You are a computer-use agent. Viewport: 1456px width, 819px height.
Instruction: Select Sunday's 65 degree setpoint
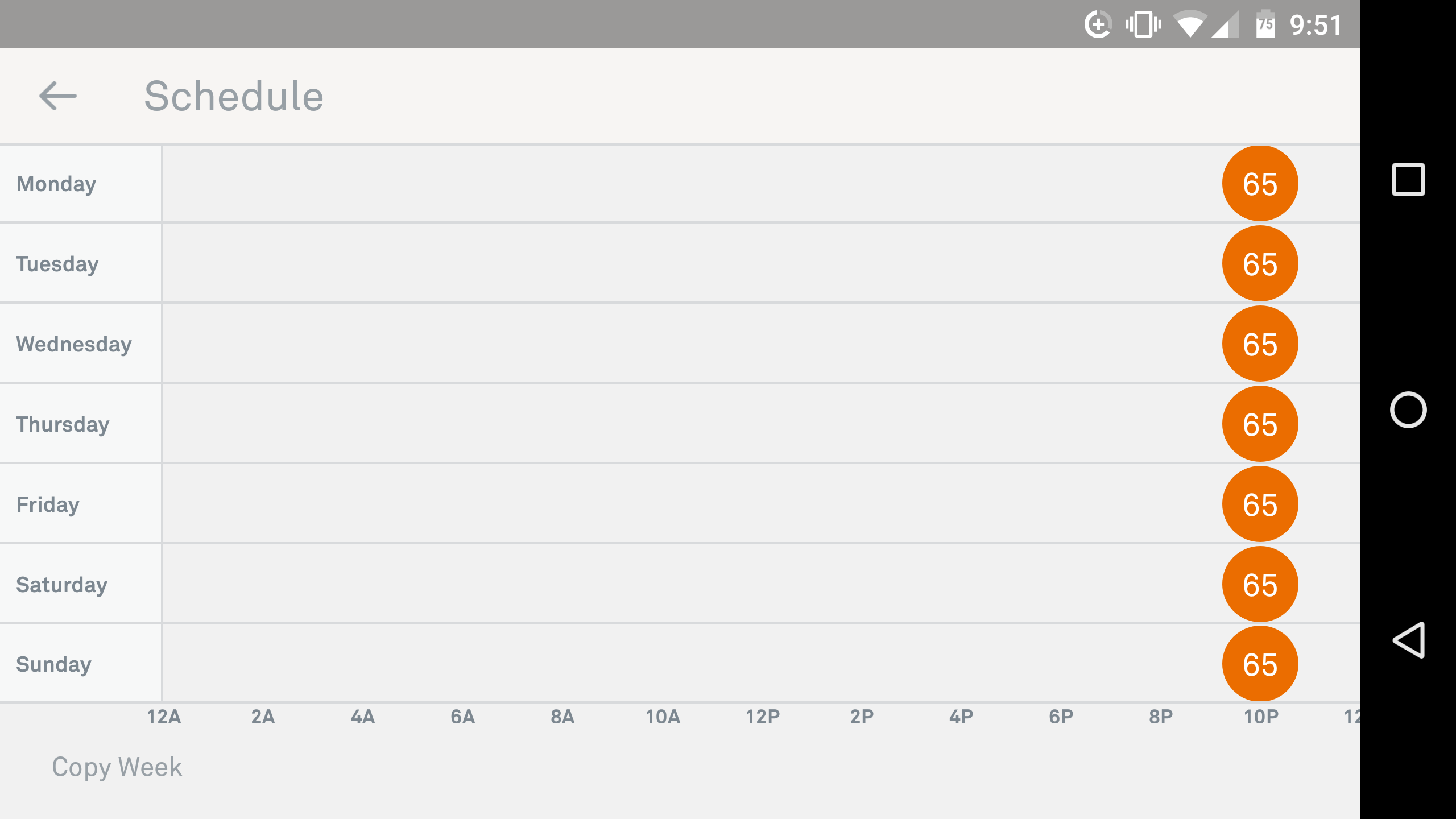pos(1260,664)
